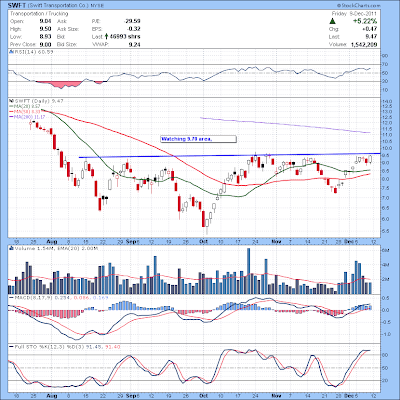The width and height of the screenshot is (400, 400).
Task: Click the Bid Size label
Action: pyautogui.click(x=67, y=44)
